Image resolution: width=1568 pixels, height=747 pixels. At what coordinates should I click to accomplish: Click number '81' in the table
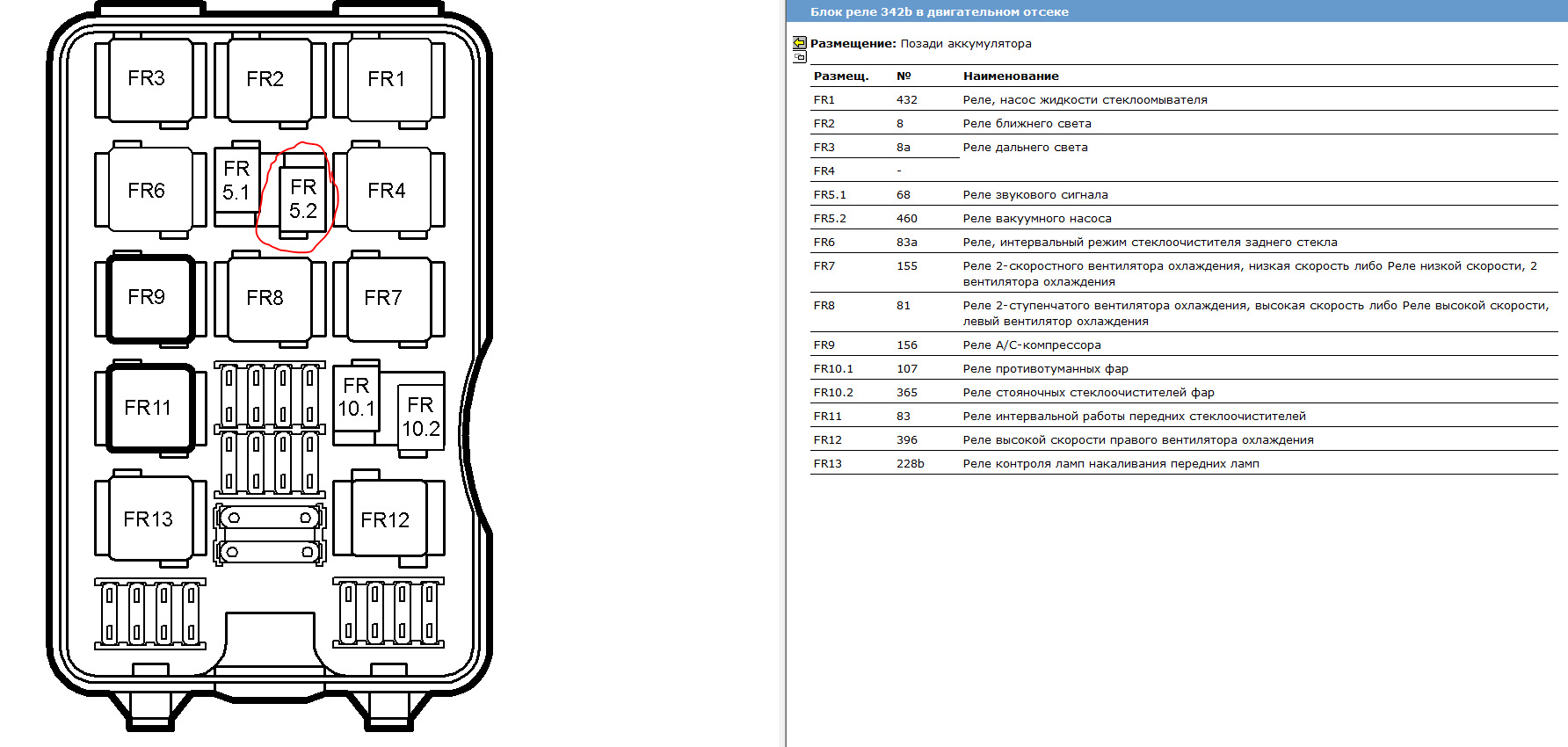click(904, 306)
